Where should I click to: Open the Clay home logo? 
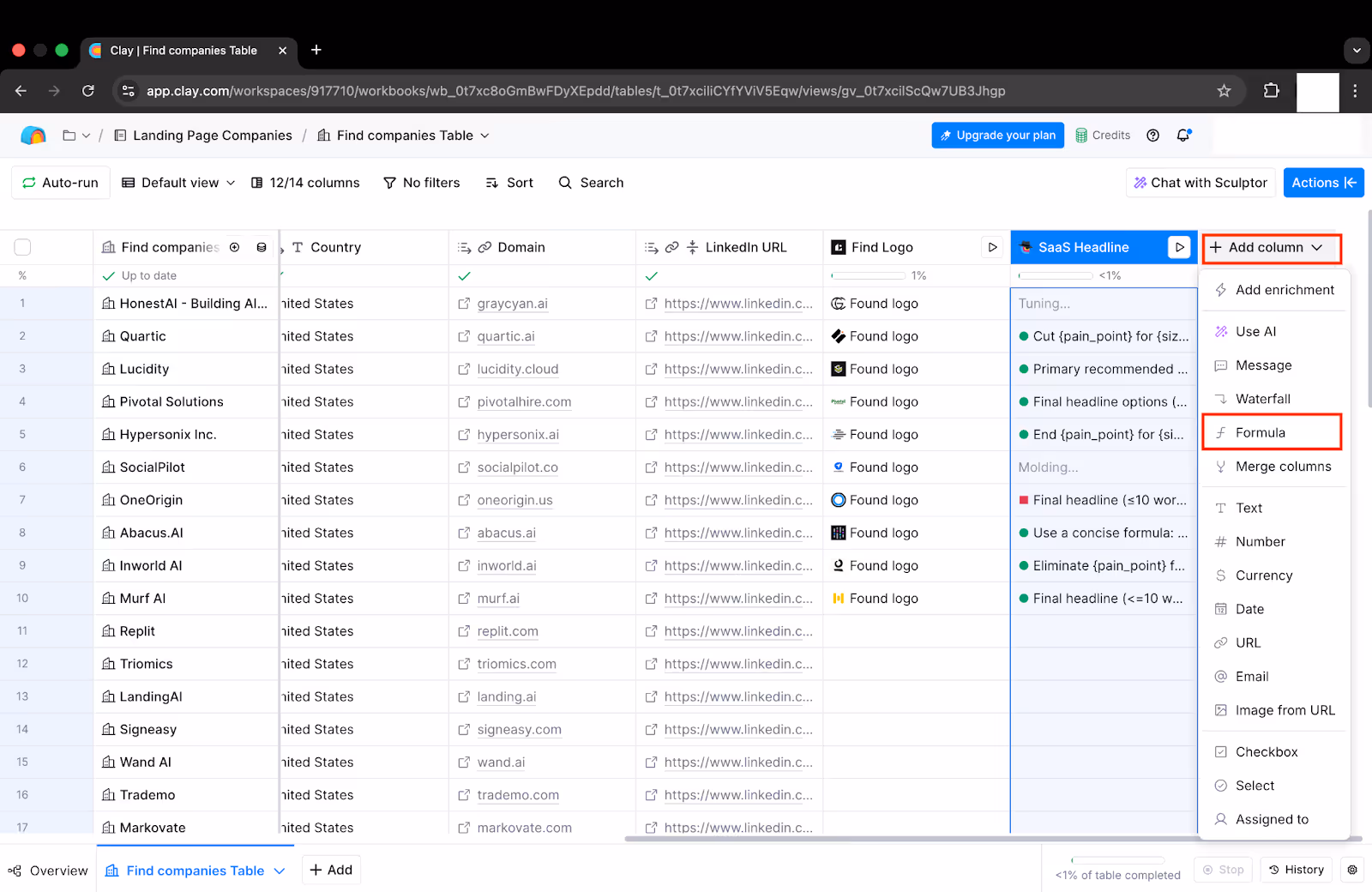tap(33, 136)
